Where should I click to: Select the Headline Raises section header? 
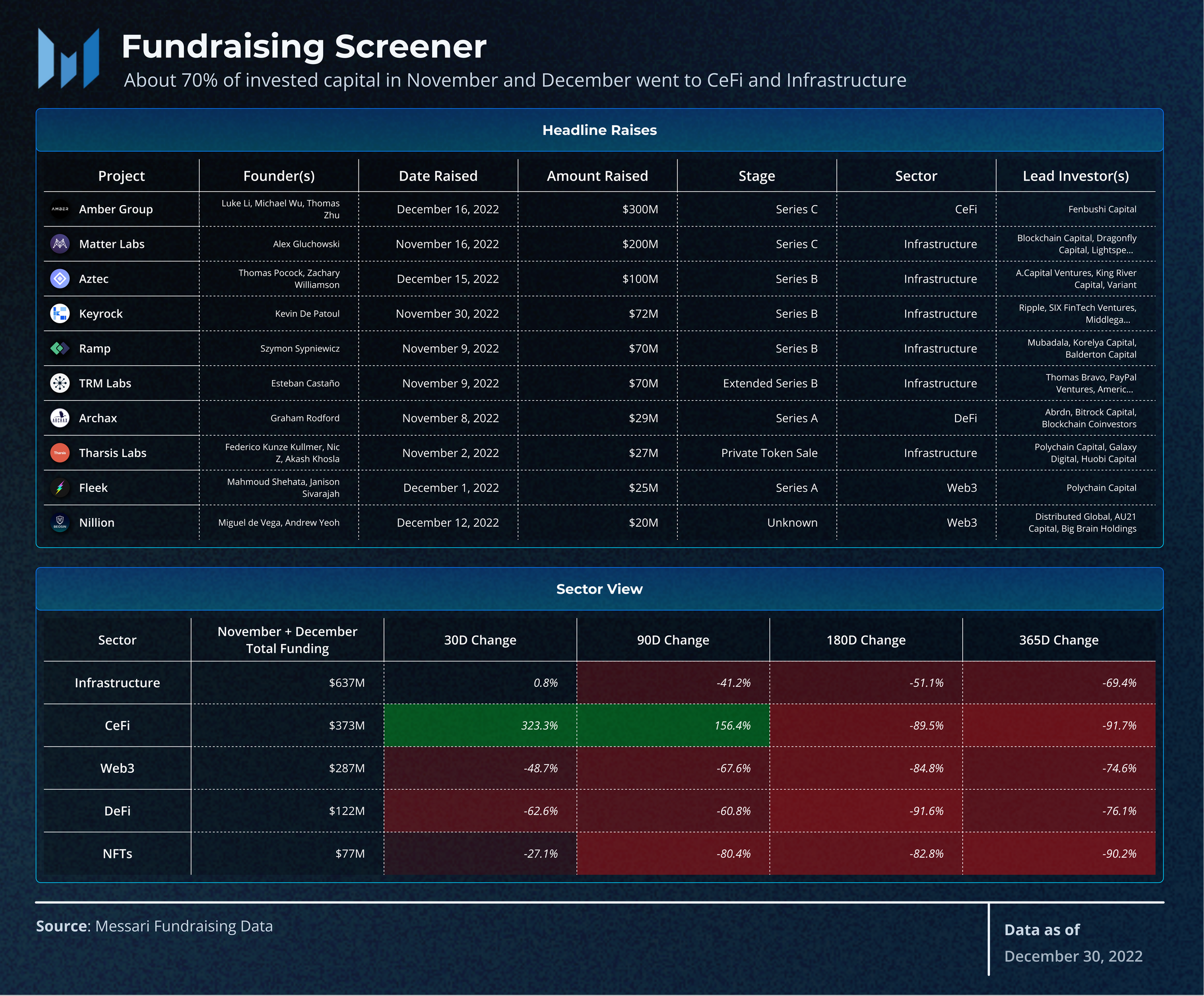[x=599, y=130]
